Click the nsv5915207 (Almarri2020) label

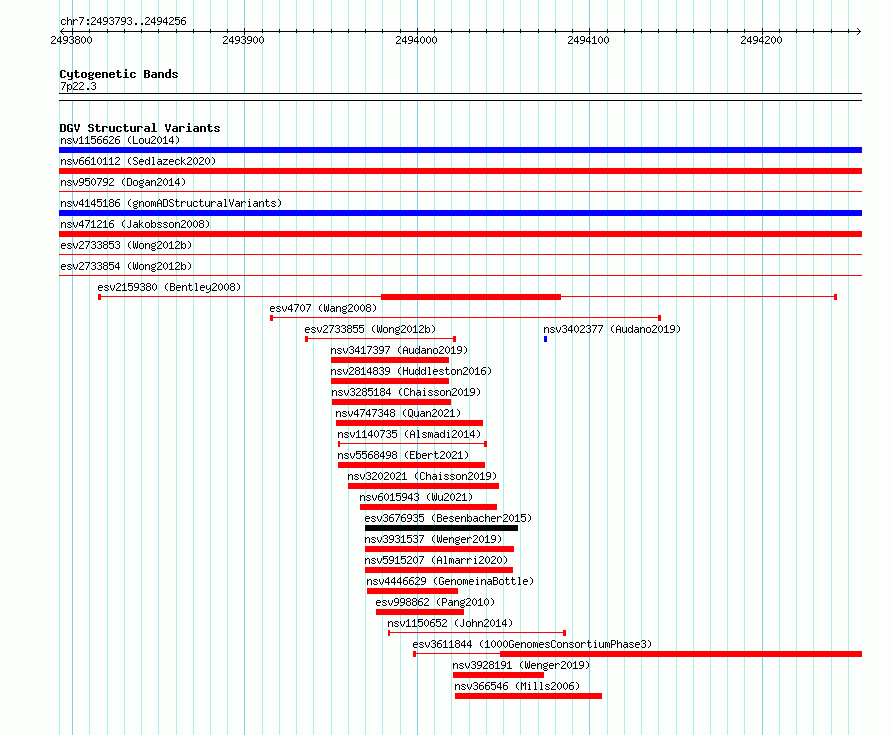436,560
